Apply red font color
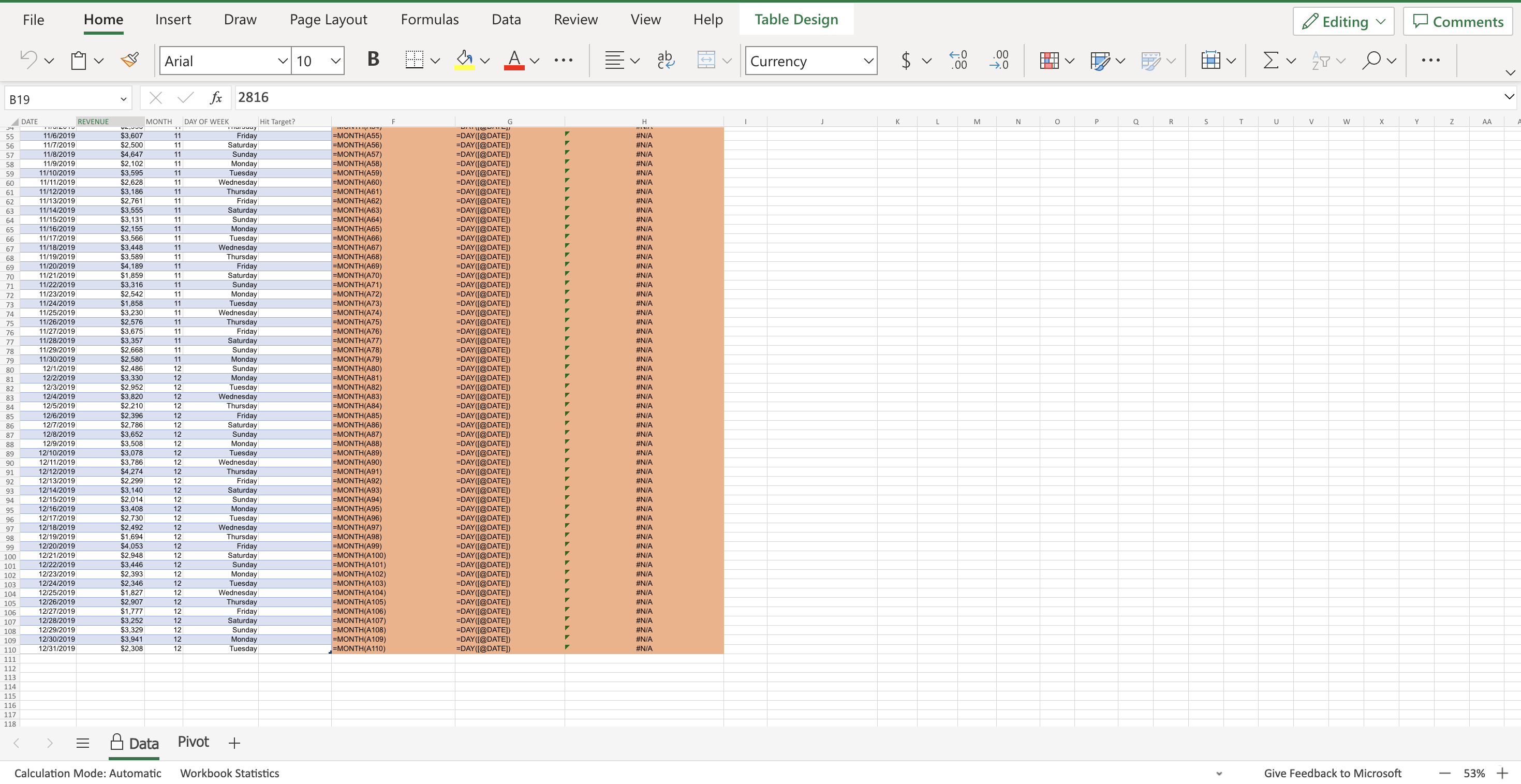The height and width of the screenshot is (784, 1521). pyautogui.click(x=514, y=60)
